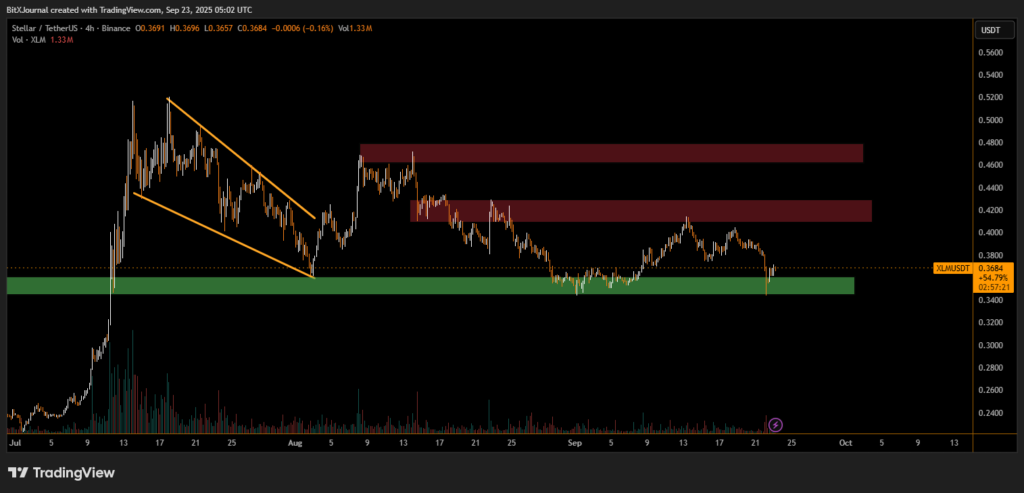Click the purple lightning event icon
The height and width of the screenshot is (493, 1024).
(775, 424)
